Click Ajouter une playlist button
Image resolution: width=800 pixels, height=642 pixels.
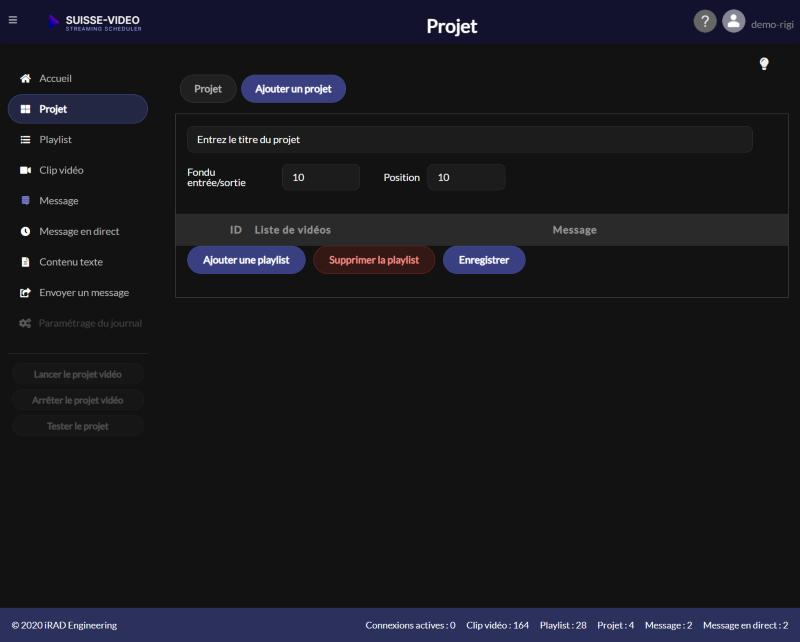coord(246,260)
